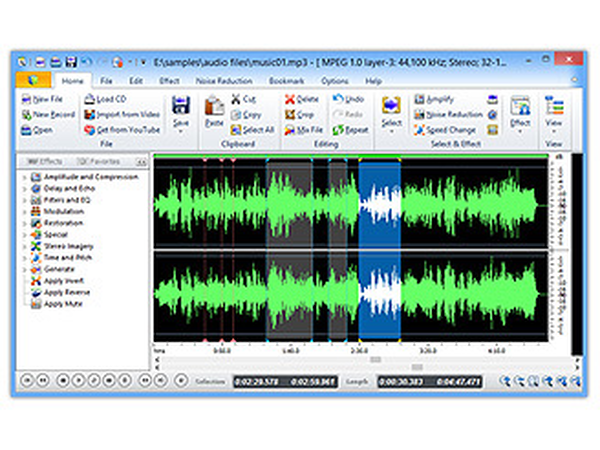Open the dropdown arrow under Save
The image size is (600, 450).
click(181, 132)
